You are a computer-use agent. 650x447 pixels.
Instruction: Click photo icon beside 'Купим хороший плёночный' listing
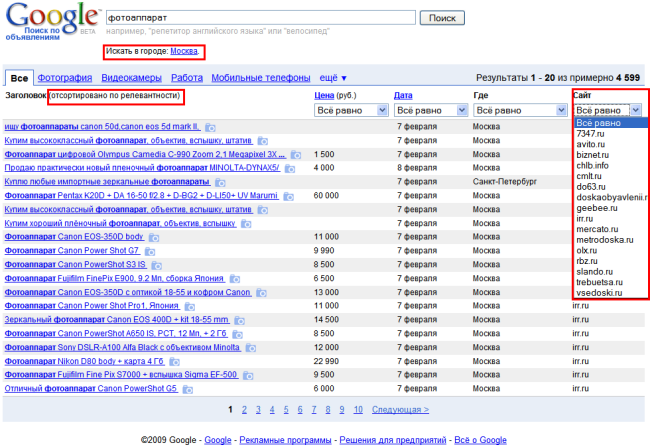246,224
